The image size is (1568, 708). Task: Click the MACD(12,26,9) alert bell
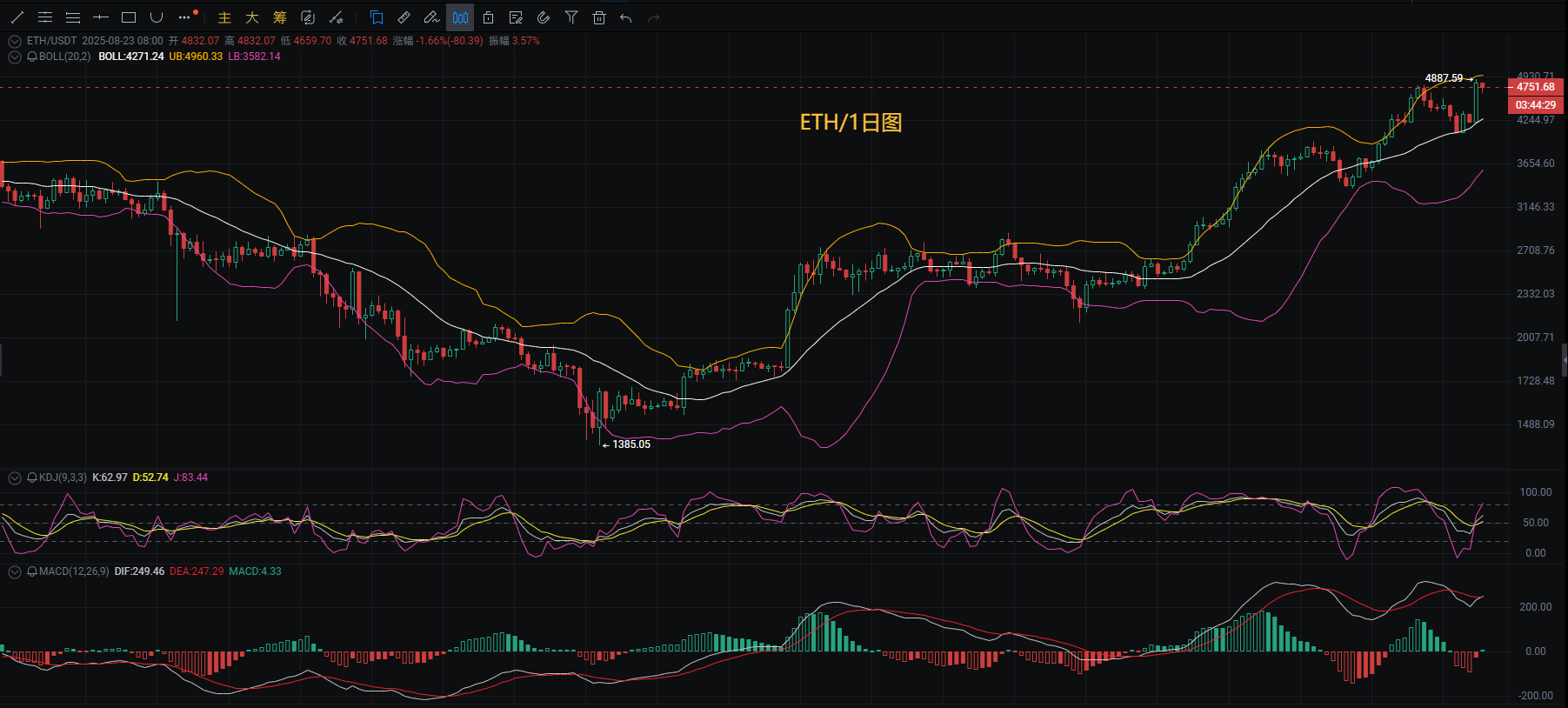point(32,571)
